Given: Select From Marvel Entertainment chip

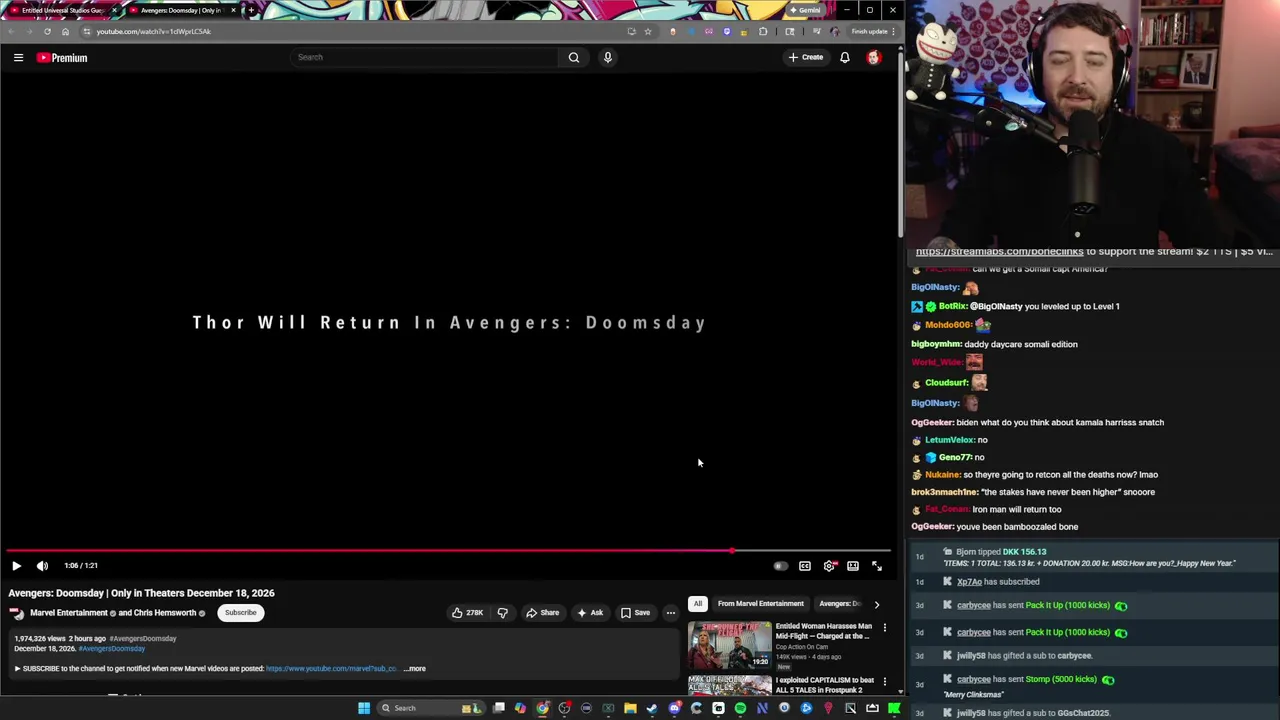Looking at the screenshot, I should pyautogui.click(x=760, y=604).
